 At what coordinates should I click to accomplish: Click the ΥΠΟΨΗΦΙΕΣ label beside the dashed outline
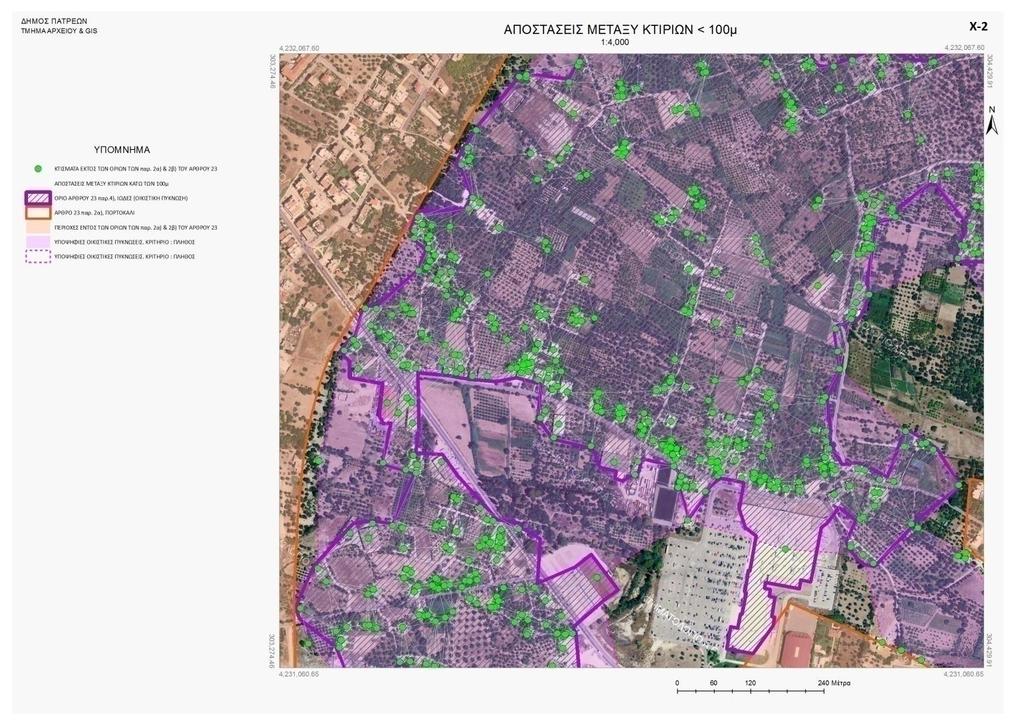[125, 257]
